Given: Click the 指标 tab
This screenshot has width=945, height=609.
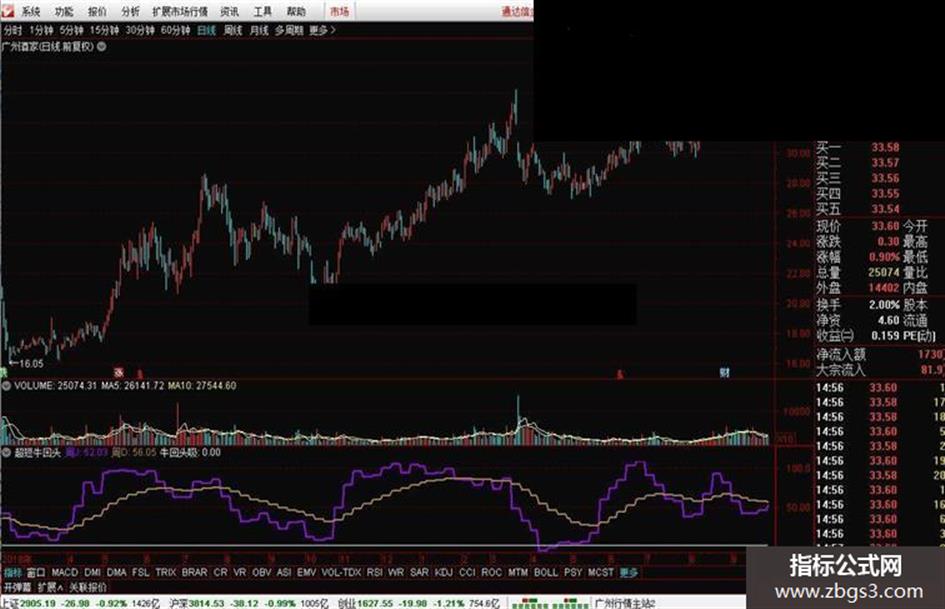Looking at the screenshot, I should click(13, 573).
